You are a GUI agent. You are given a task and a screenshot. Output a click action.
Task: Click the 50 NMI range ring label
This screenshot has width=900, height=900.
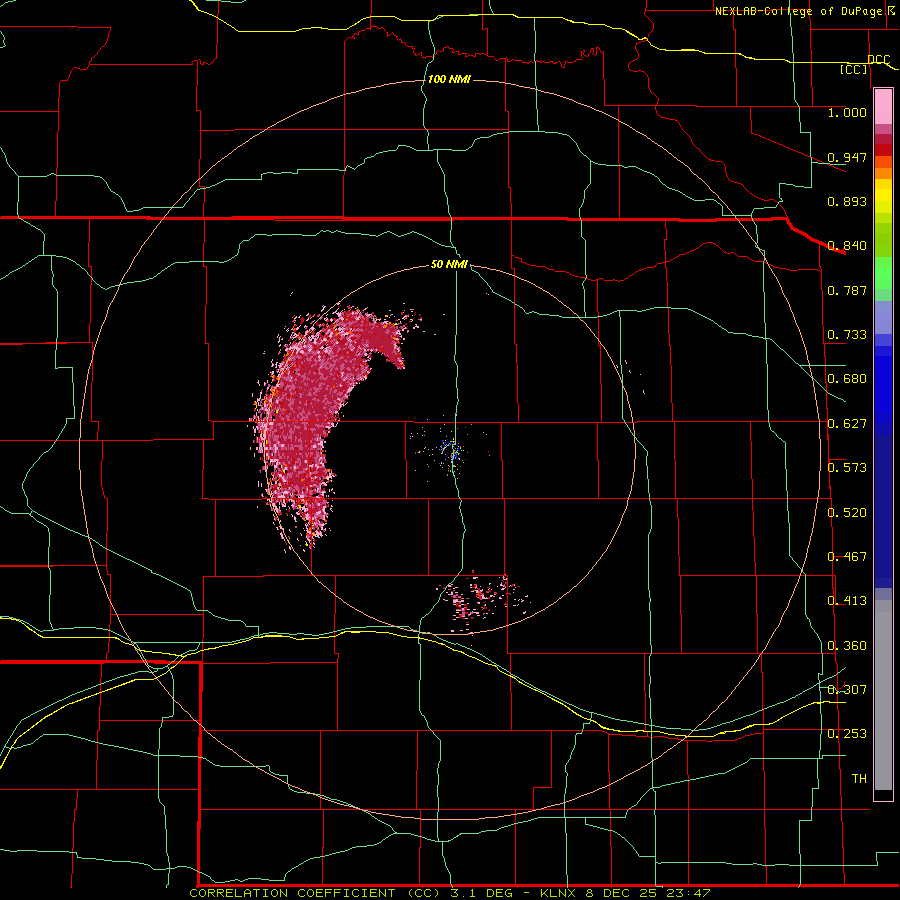[449, 265]
